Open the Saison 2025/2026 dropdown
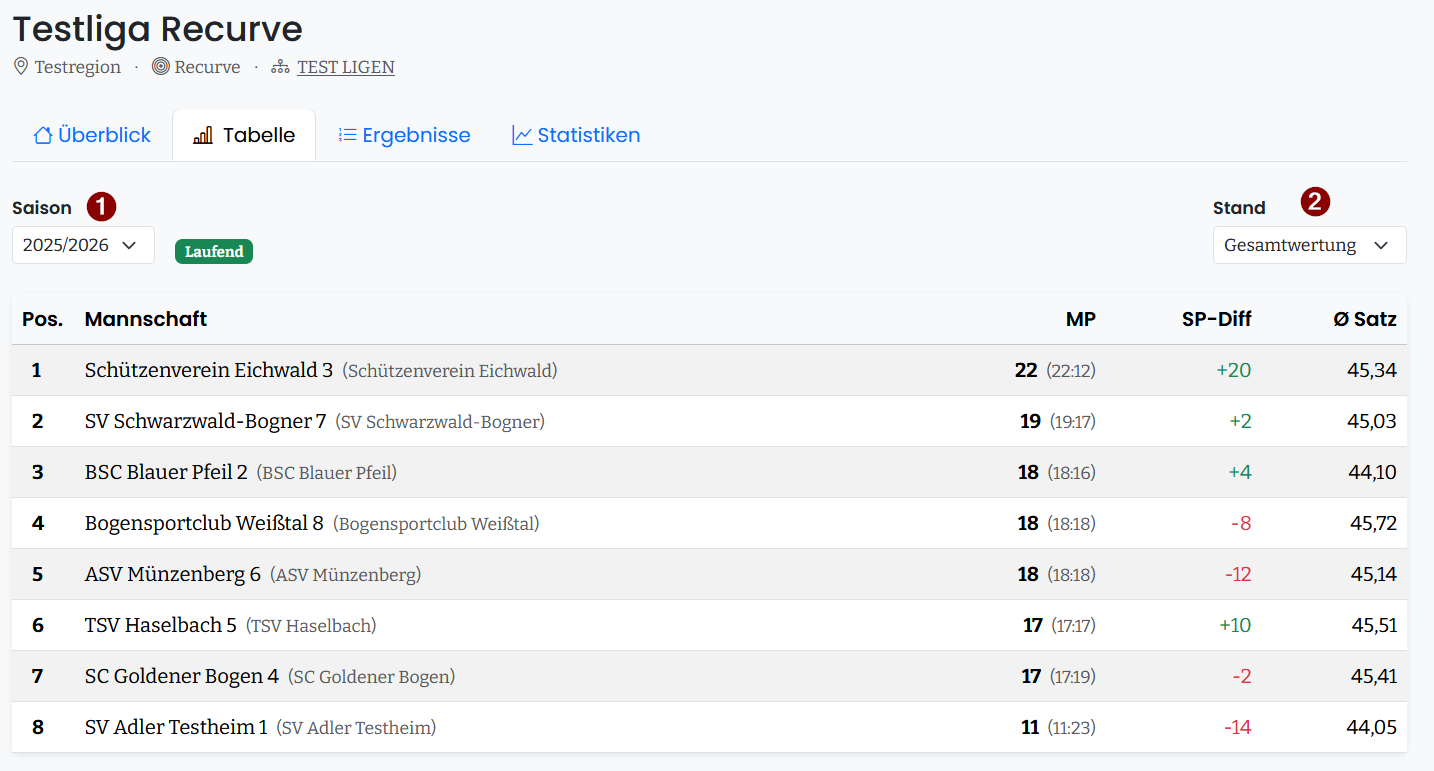The width and height of the screenshot is (1434, 771). coord(83,245)
